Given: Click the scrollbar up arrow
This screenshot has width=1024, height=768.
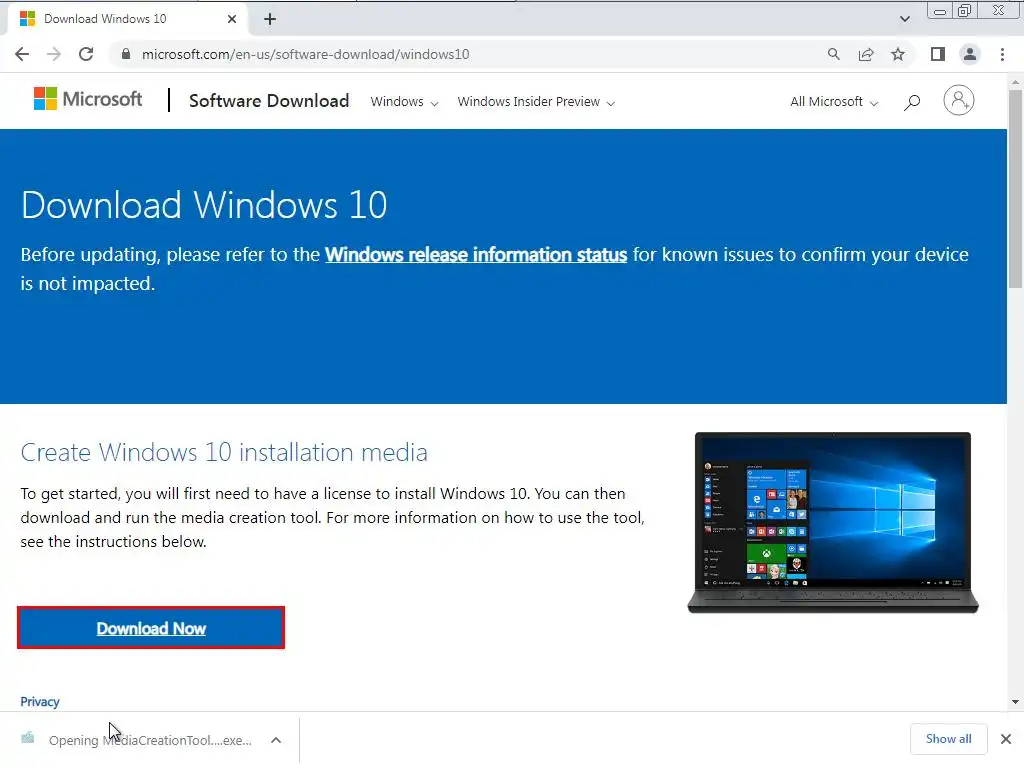Looking at the screenshot, I should coord(1015,82).
